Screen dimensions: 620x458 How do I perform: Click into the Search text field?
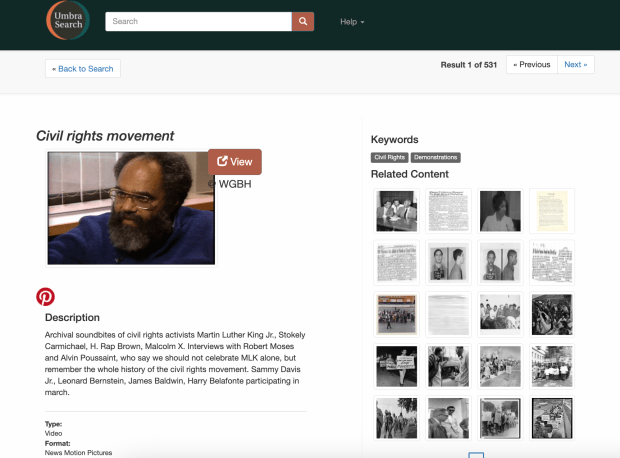[198, 21]
